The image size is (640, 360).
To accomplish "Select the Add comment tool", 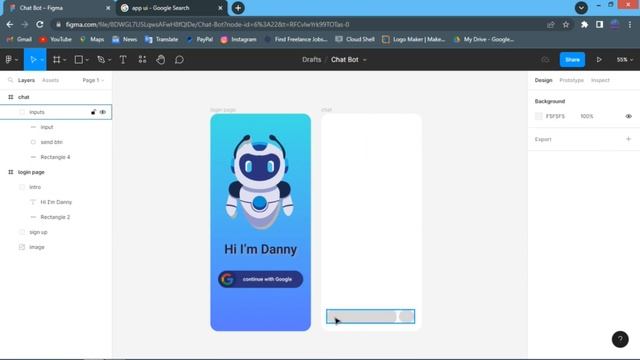I will pyautogui.click(x=179, y=60).
